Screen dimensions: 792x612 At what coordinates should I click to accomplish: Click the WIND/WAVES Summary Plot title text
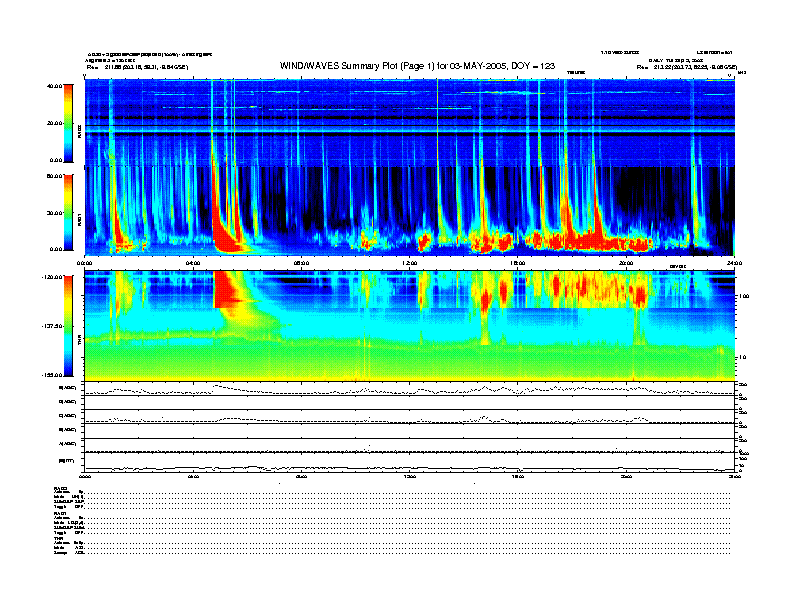(417, 66)
